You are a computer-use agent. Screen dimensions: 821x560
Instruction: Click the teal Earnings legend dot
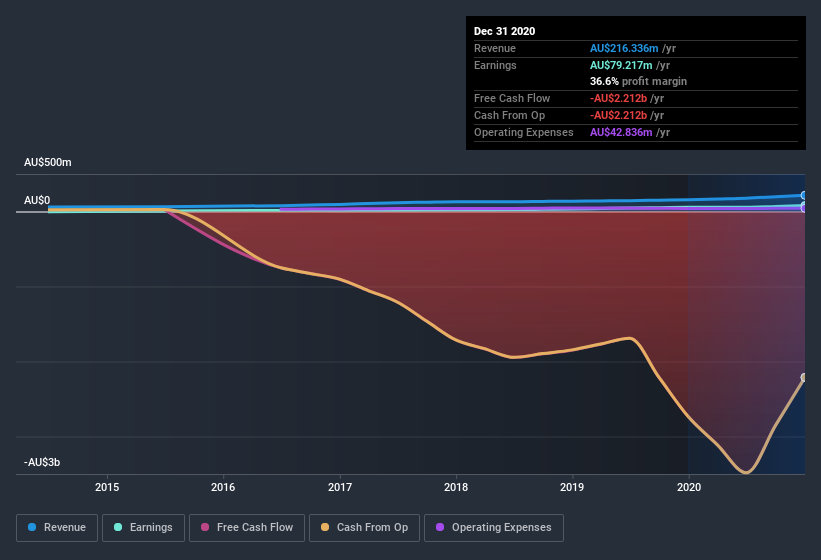coord(119,527)
